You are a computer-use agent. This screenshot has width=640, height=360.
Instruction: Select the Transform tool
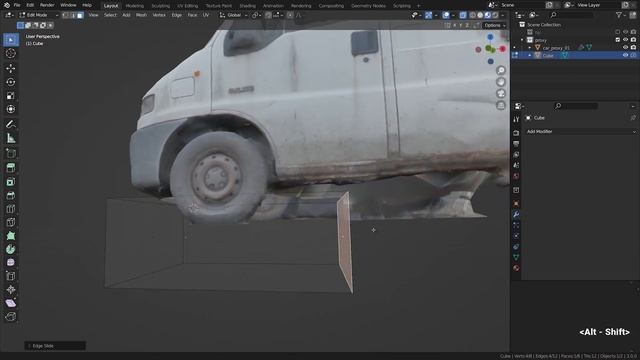coord(11,109)
